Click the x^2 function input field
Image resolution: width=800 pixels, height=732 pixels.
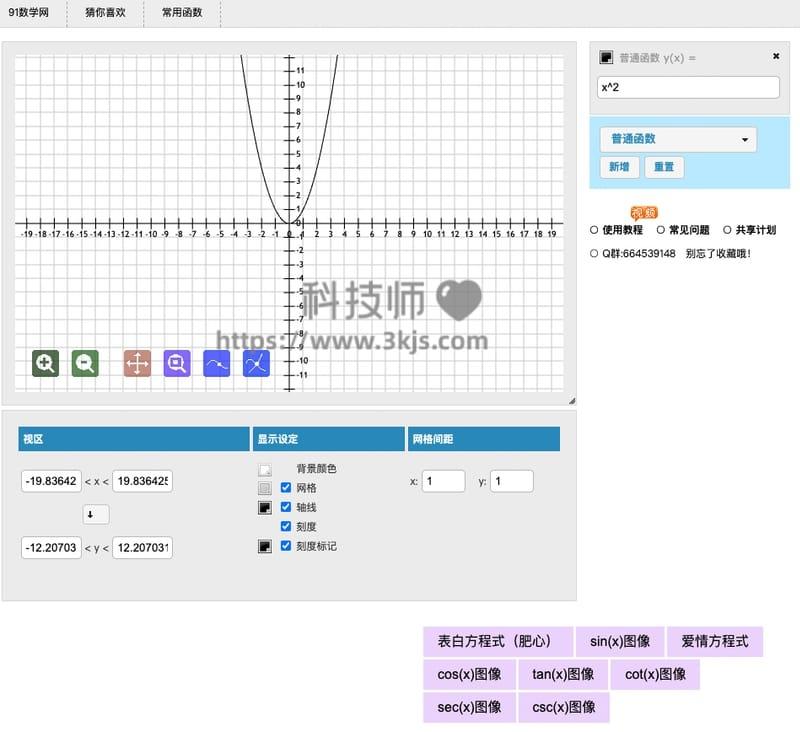click(x=688, y=87)
